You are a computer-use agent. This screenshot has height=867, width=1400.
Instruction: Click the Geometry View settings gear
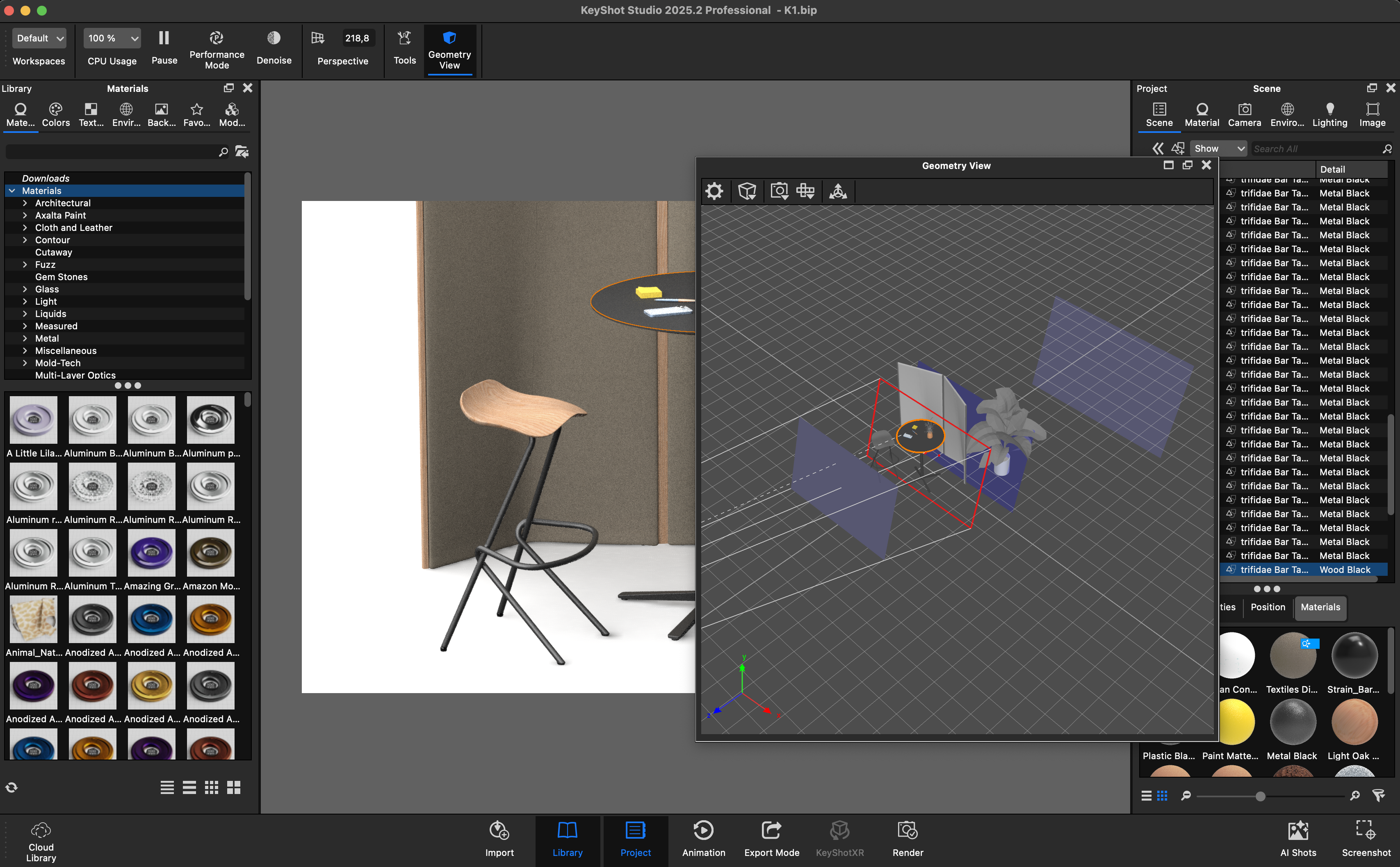pyautogui.click(x=714, y=191)
